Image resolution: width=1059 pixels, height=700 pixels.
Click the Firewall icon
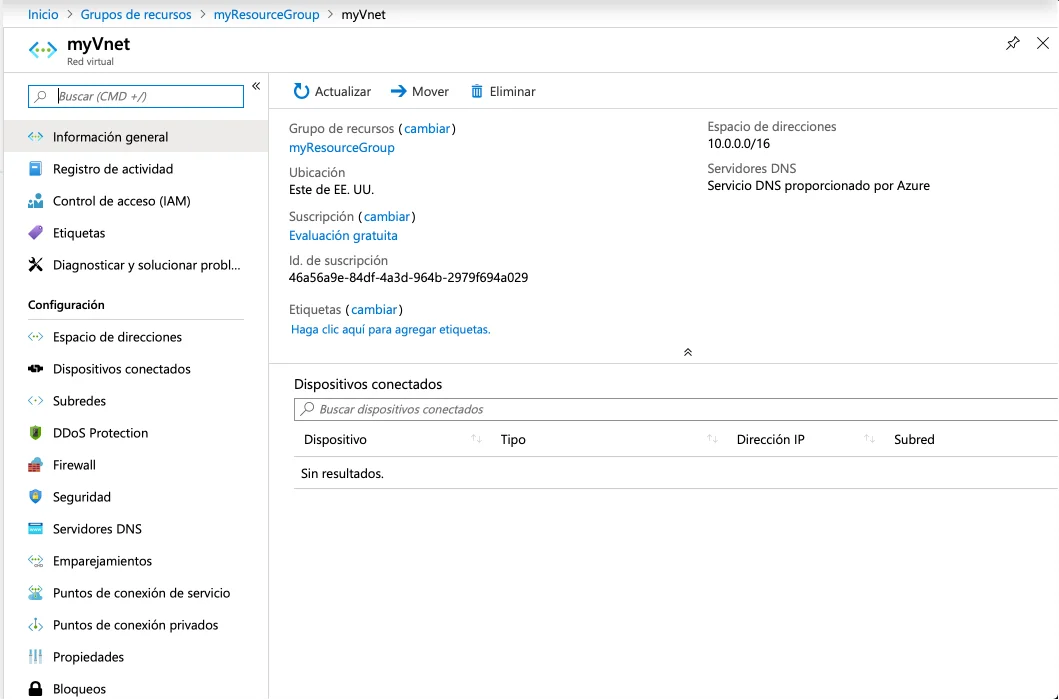pos(35,465)
